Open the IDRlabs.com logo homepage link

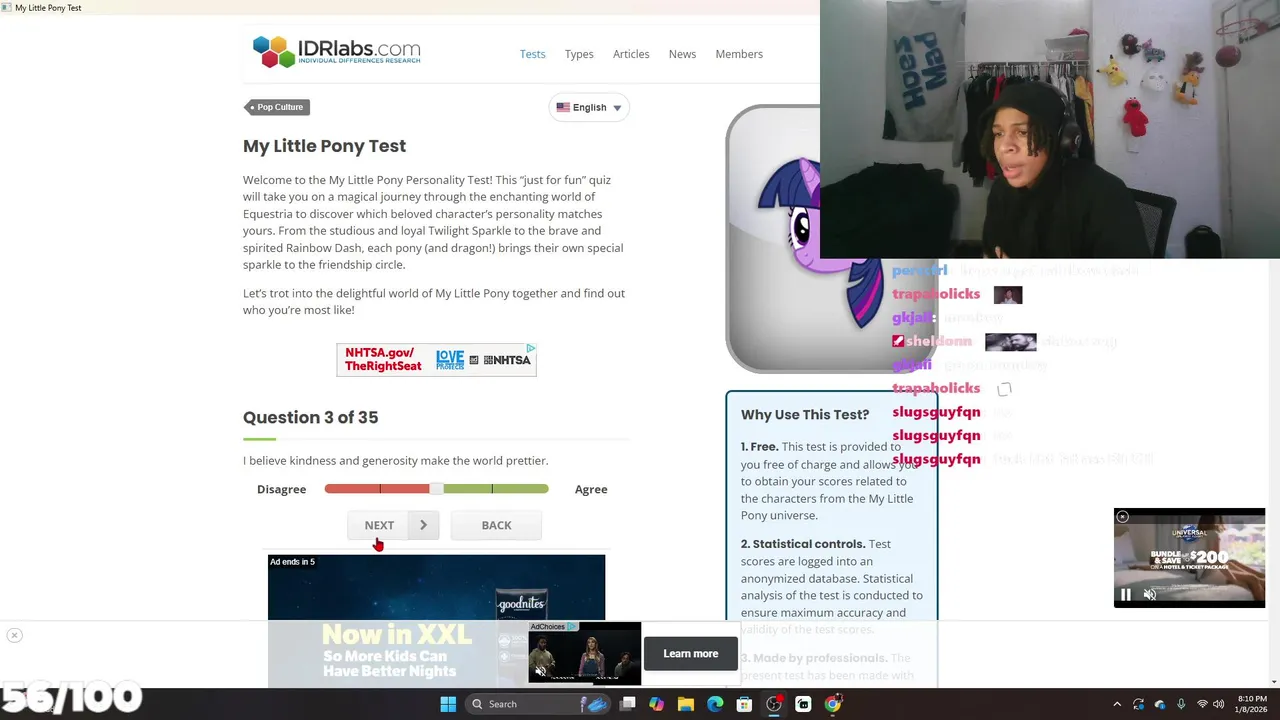pos(336,51)
